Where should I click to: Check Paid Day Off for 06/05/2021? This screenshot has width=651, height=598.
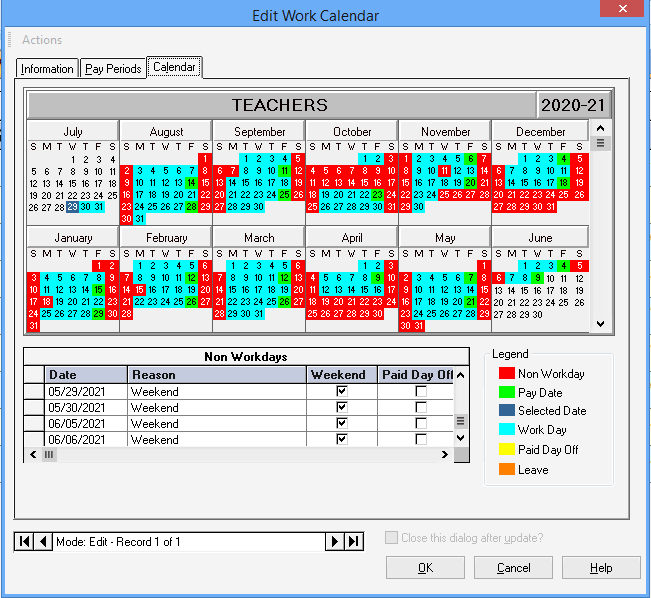(421, 423)
